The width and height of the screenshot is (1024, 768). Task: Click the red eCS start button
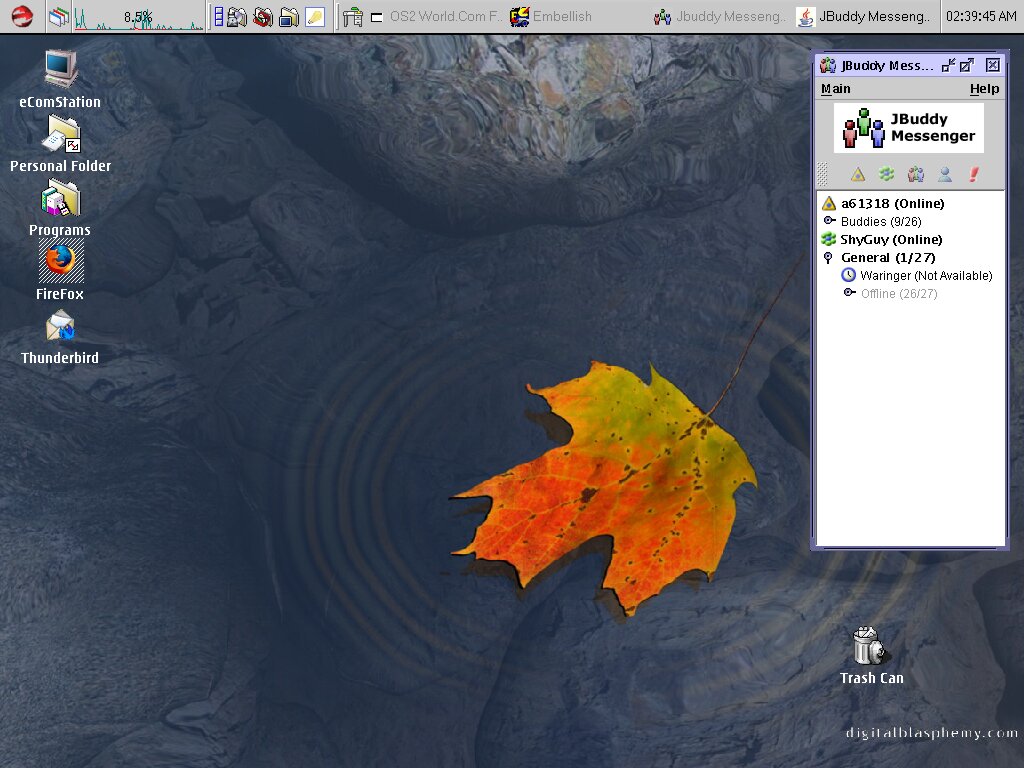22,16
